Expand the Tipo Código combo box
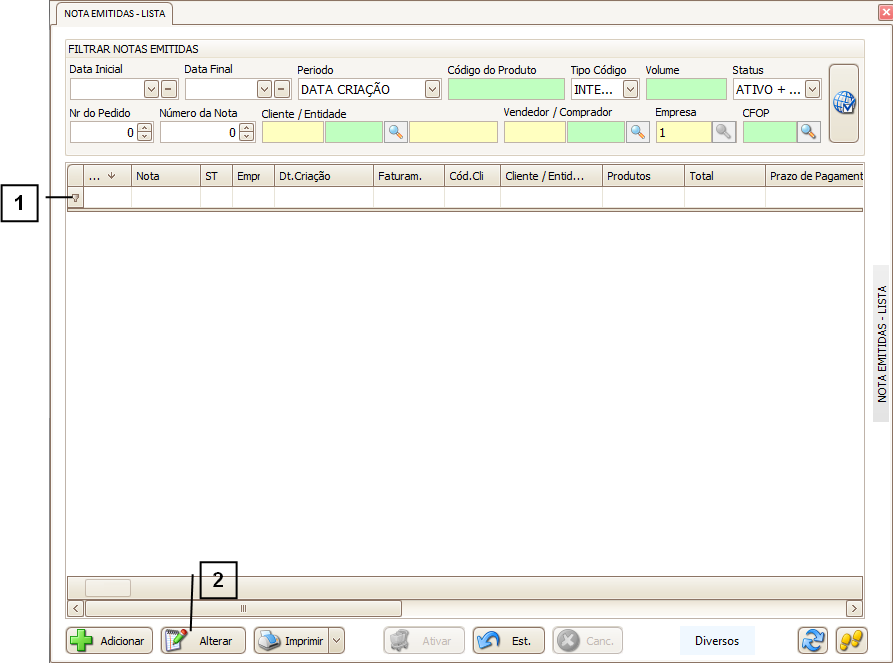This screenshot has width=893, height=663. click(630, 89)
